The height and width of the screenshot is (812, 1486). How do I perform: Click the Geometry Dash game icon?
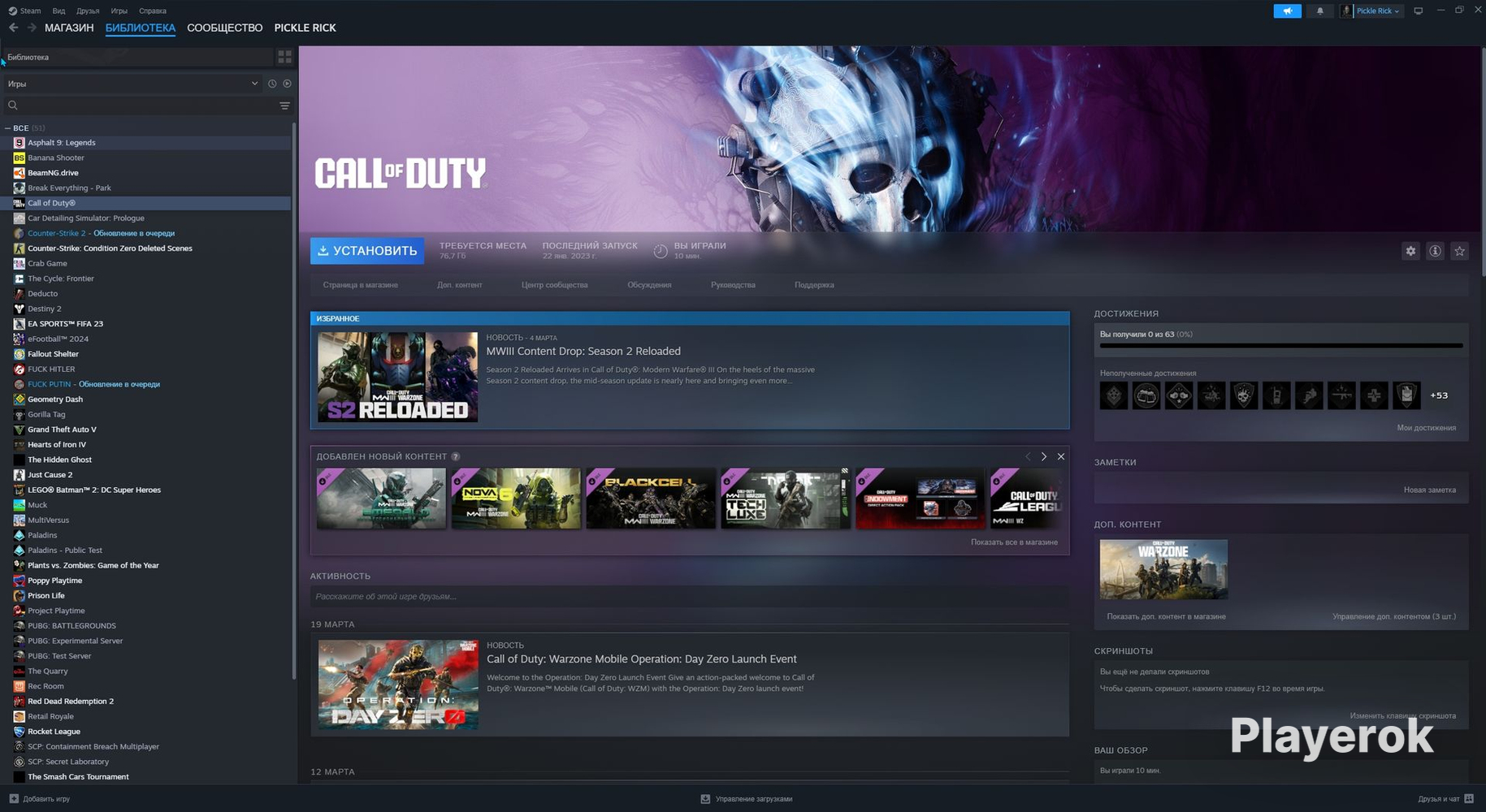coord(19,400)
